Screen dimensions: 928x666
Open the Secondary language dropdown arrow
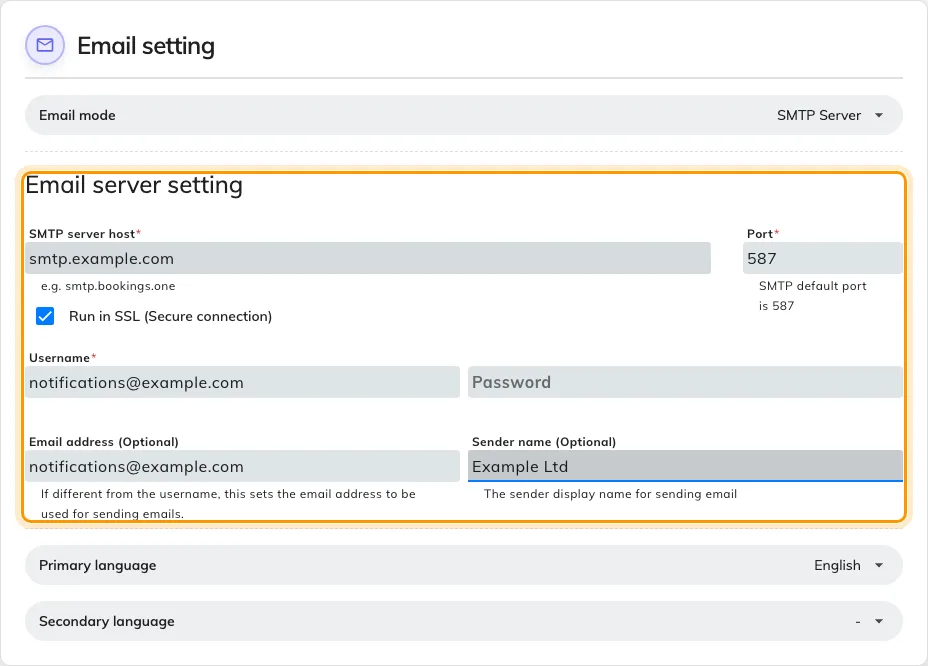(x=879, y=621)
